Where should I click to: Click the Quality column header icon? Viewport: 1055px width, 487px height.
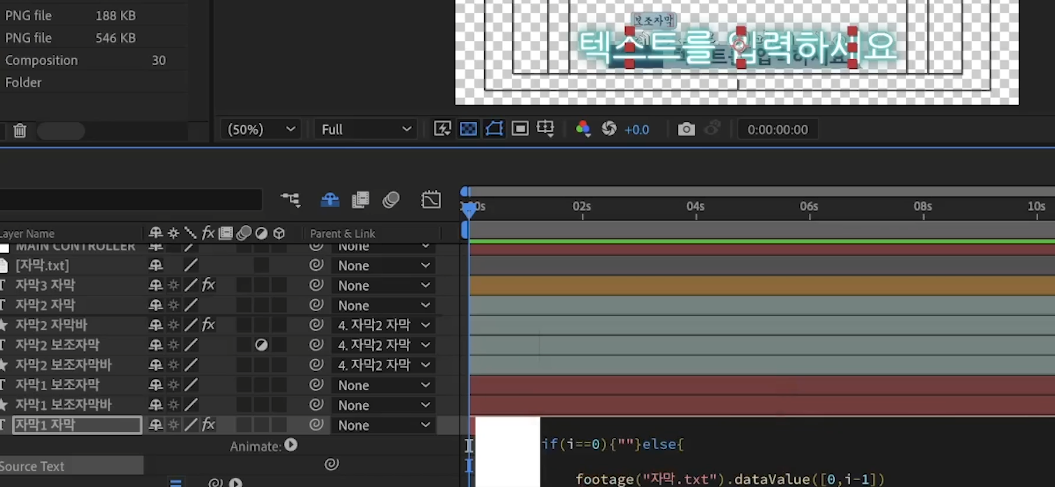point(191,233)
